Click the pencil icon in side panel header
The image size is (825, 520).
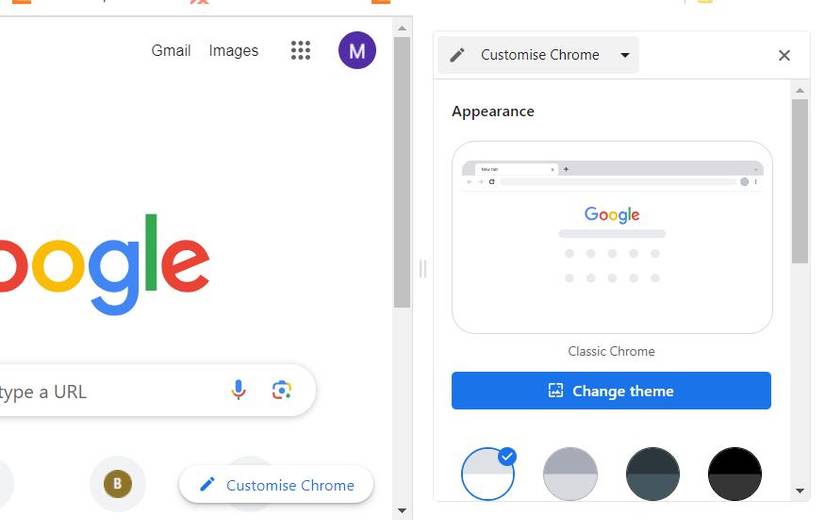coord(457,55)
